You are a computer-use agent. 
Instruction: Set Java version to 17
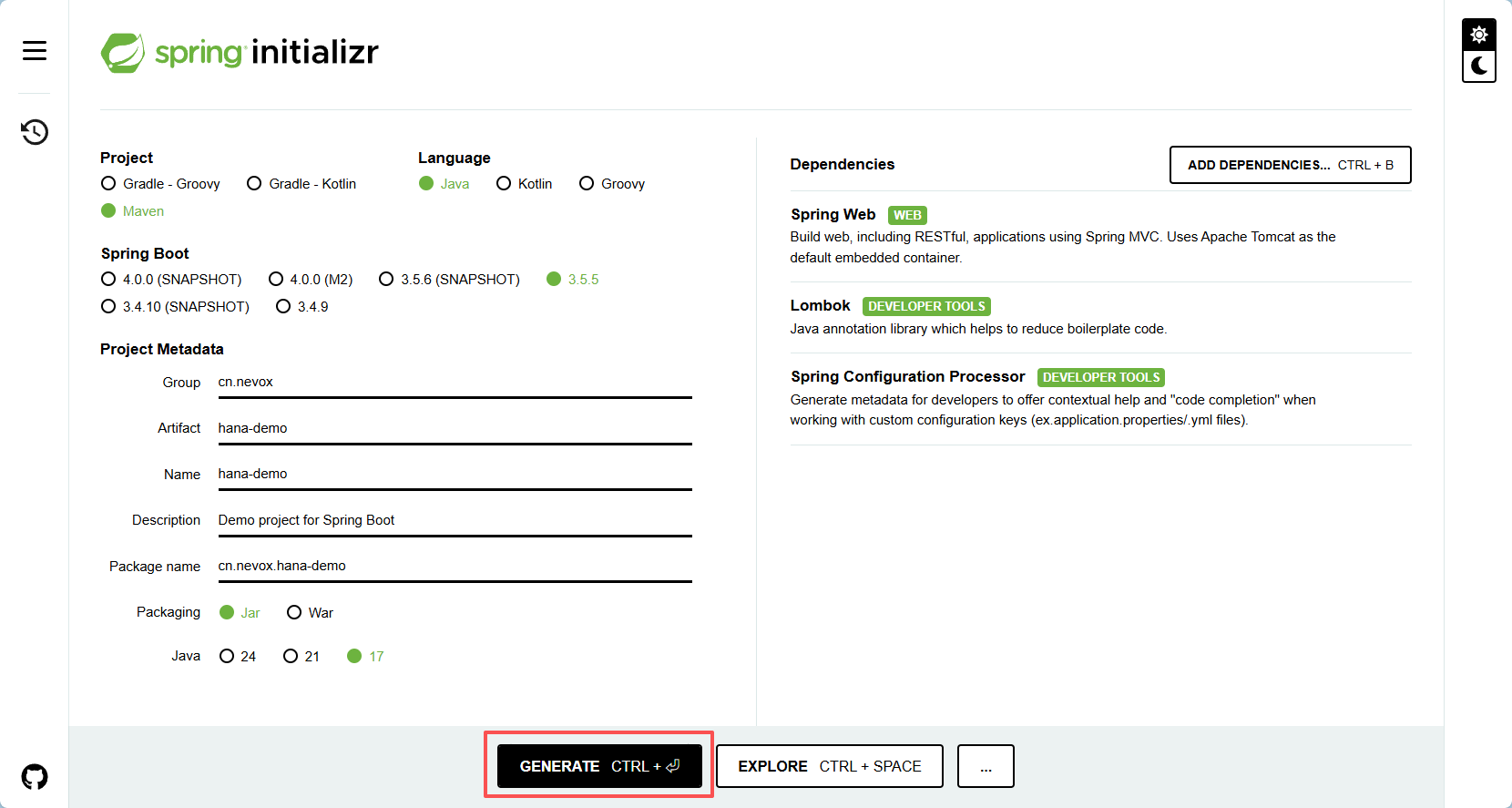click(x=365, y=657)
